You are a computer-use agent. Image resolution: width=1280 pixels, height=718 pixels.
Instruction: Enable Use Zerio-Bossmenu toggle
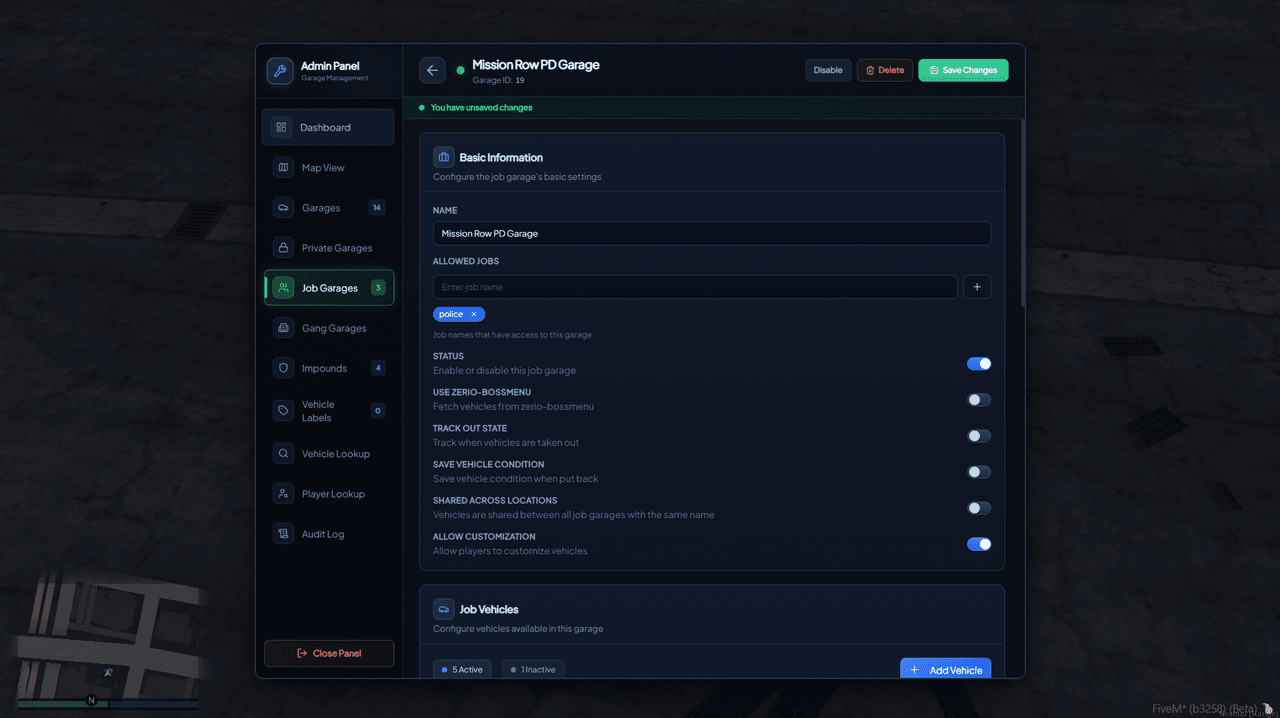(979, 400)
